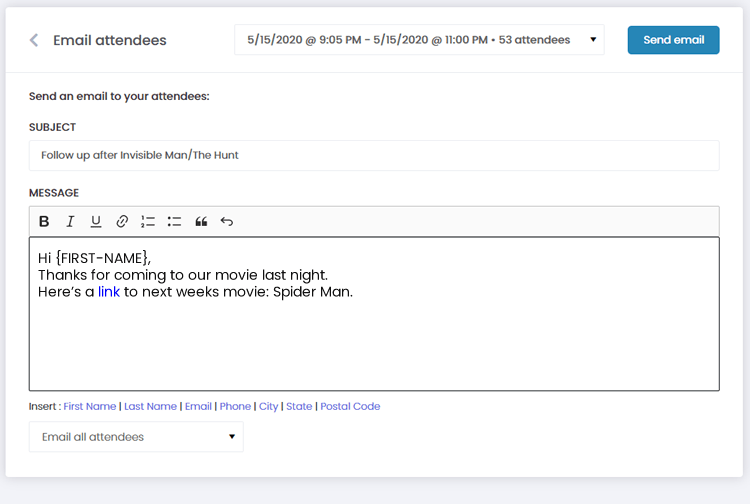Create a bulleted list in message

point(174,222)
